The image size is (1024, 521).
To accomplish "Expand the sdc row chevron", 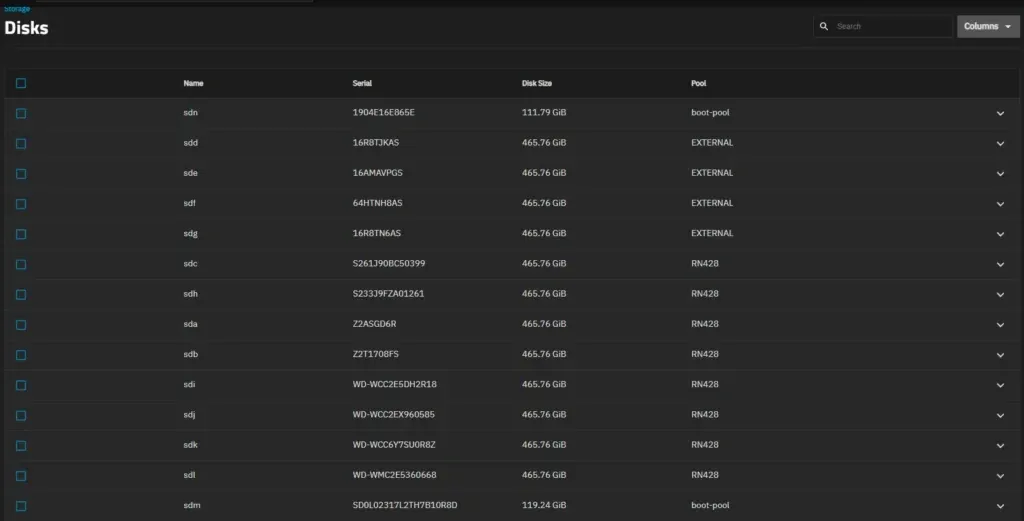I will (1000, 265).
